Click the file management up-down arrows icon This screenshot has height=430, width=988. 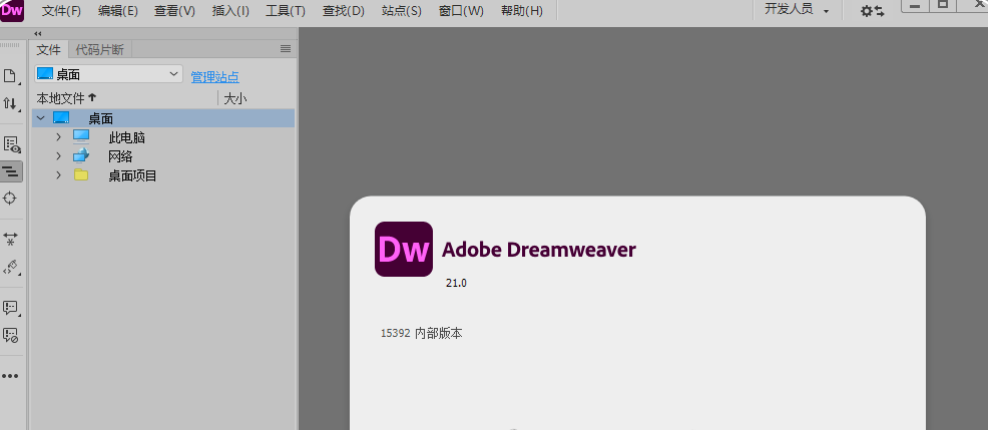coord(11,103)
